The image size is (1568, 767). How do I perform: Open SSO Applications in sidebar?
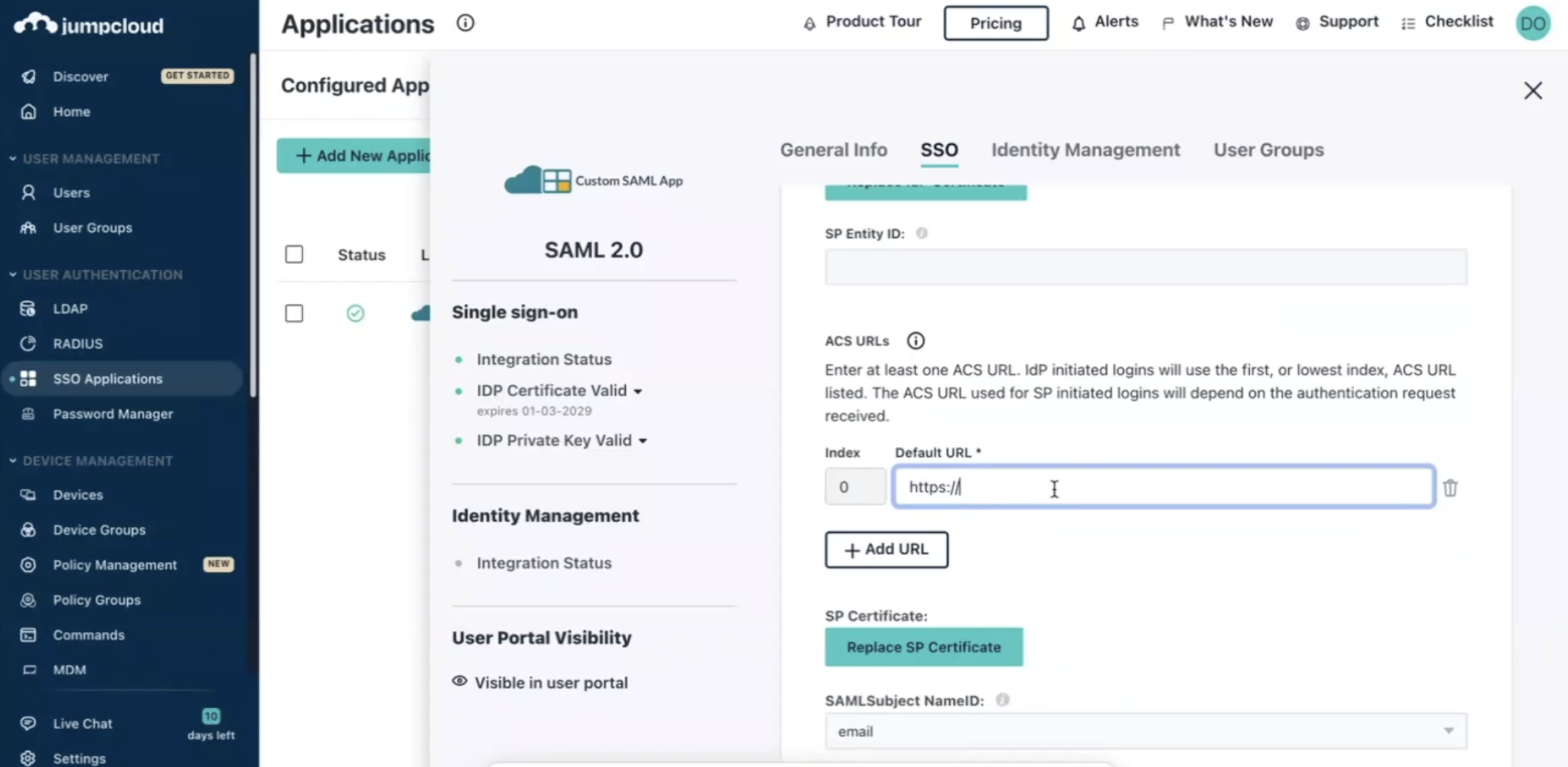(x=108, y=378)
